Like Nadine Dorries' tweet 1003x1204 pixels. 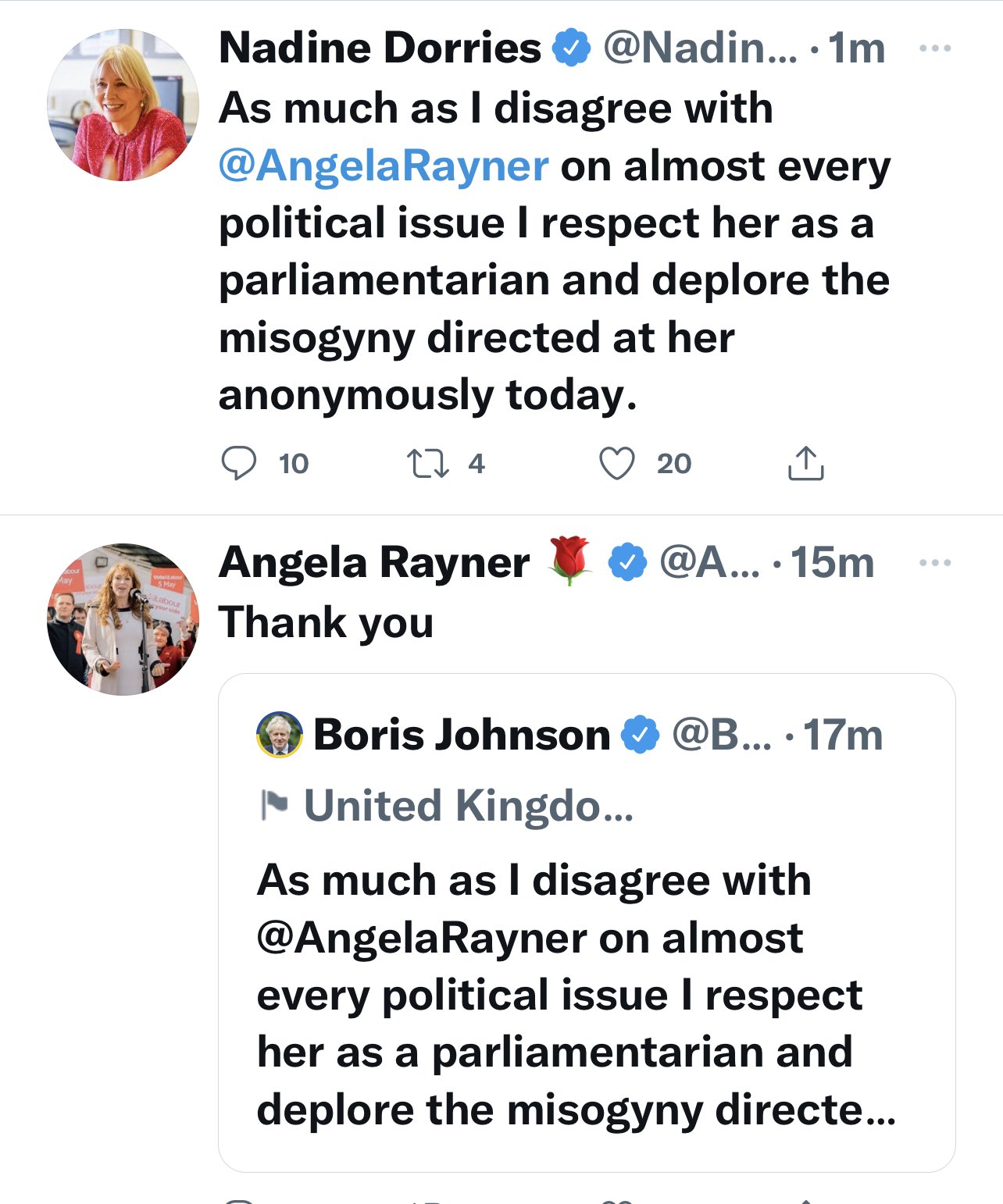click(616, 463)
